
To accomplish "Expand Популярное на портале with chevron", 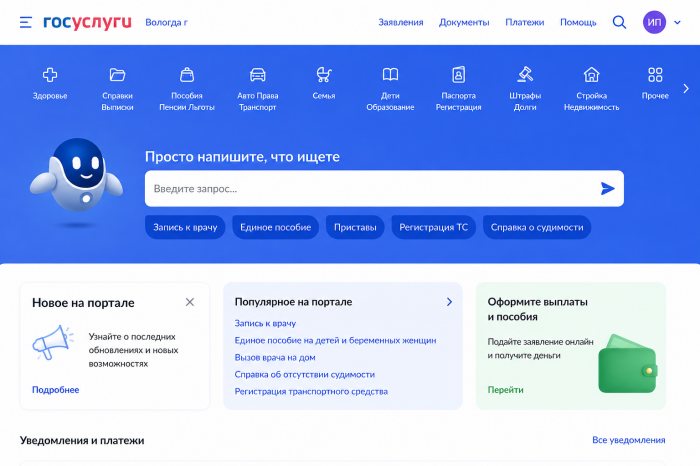I will click(449, 302).
